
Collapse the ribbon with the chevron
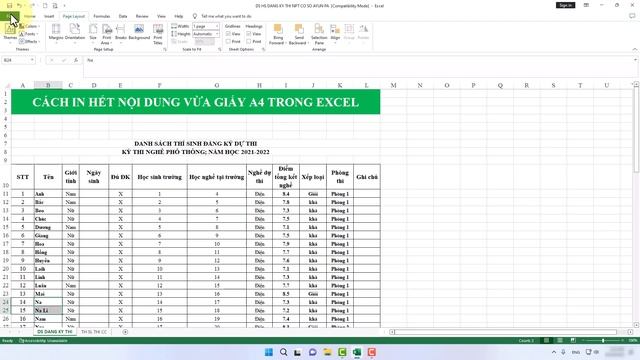point(635,49)
